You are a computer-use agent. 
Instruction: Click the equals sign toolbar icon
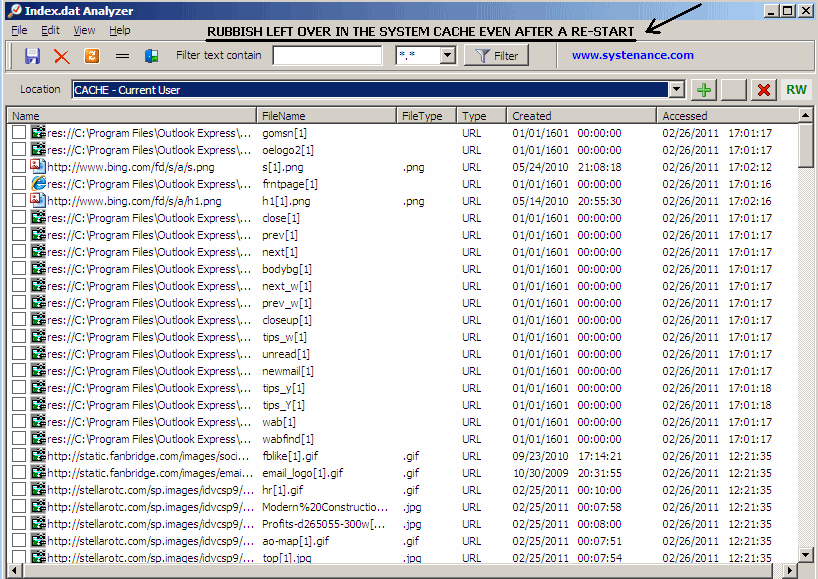[122, 56]
